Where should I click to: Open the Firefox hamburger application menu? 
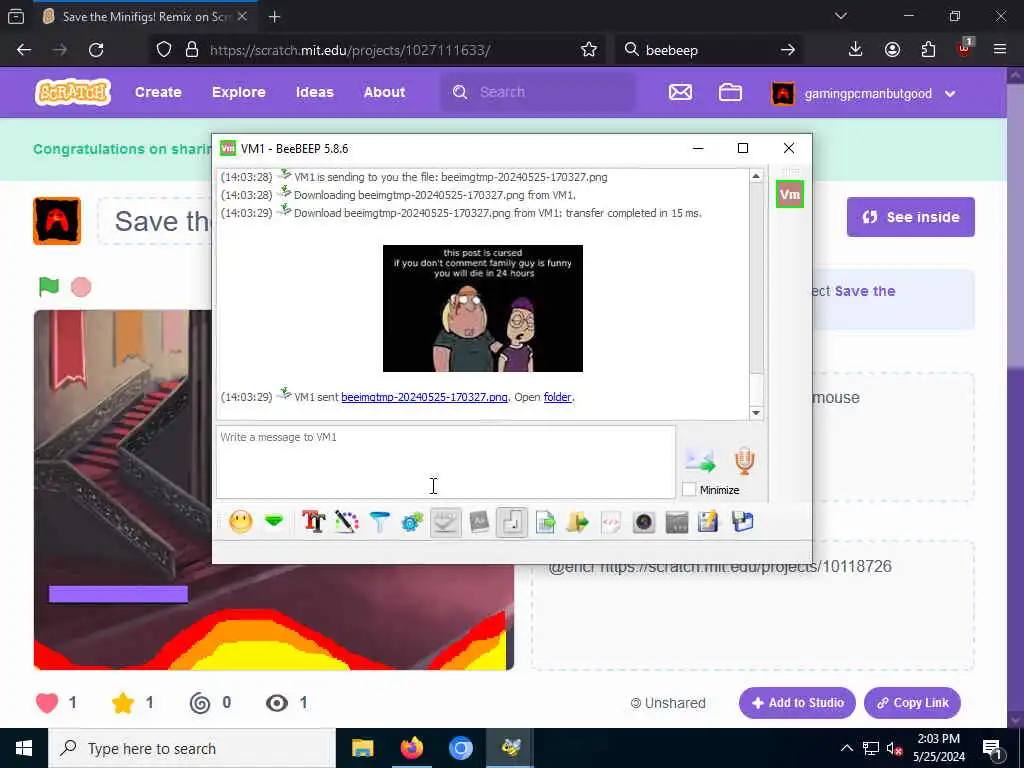pyautogui.click(x=1000, y=49)
